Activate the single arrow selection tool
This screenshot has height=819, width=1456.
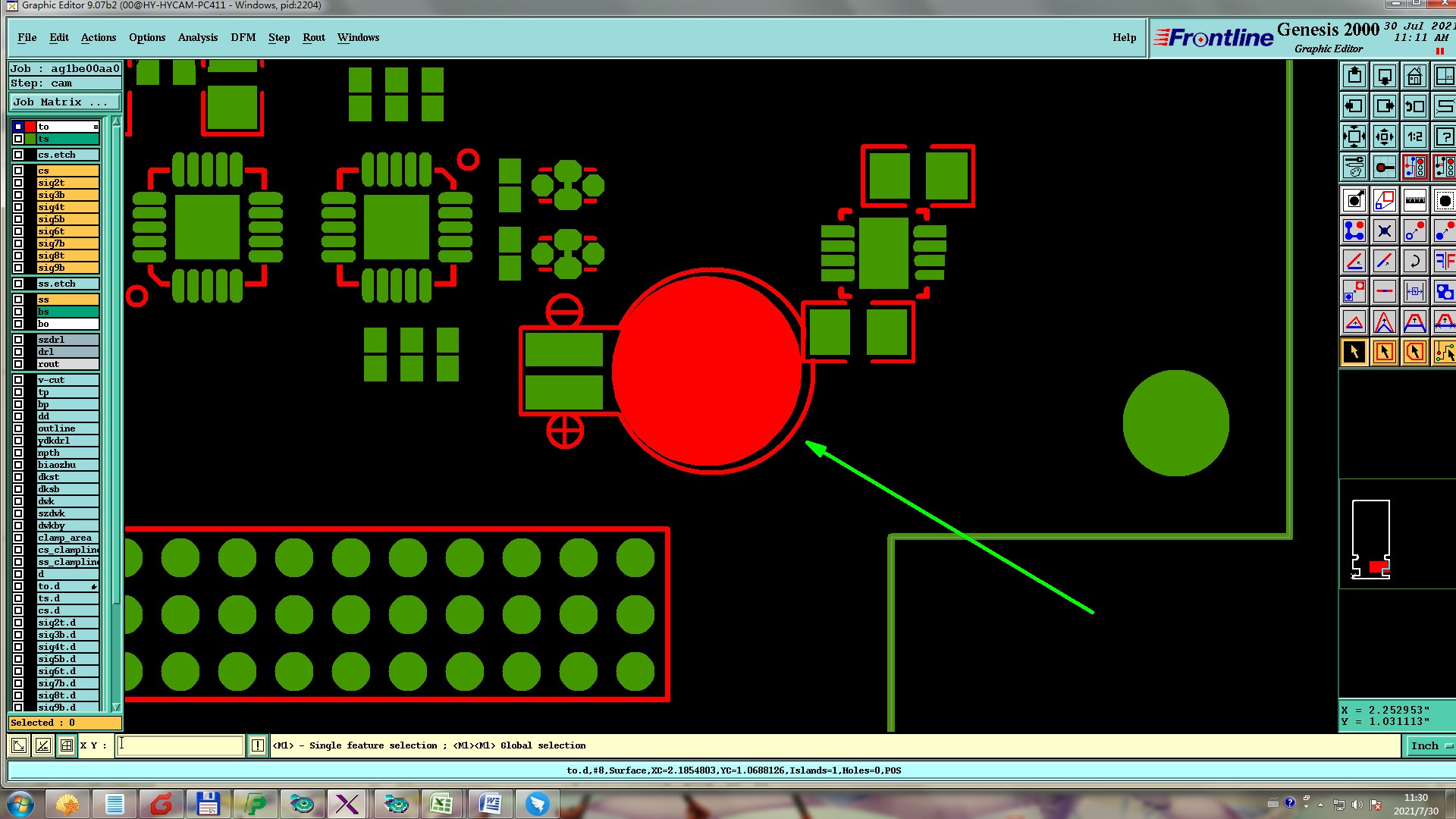1354,352
